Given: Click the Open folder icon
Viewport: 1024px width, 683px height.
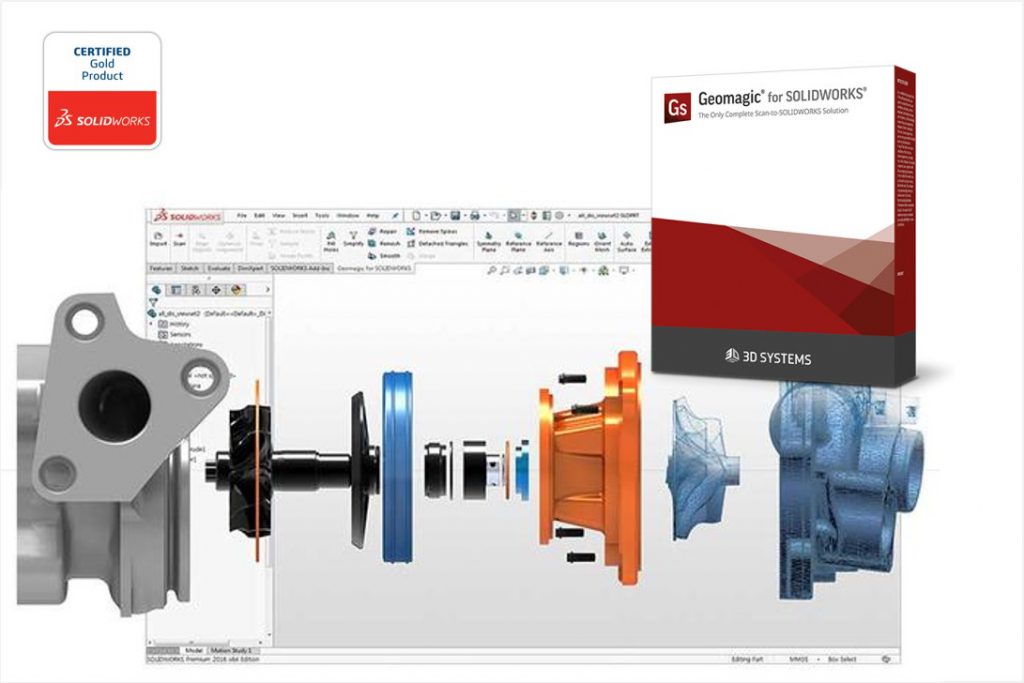Looking at the screenshot, I should pos(436,215).
